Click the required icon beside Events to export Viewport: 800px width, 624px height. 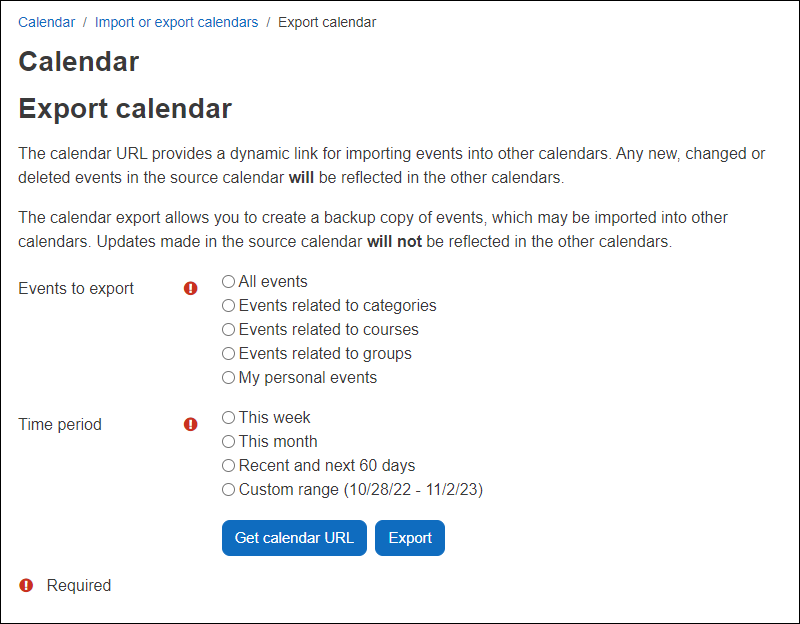(x=190, y=288)
